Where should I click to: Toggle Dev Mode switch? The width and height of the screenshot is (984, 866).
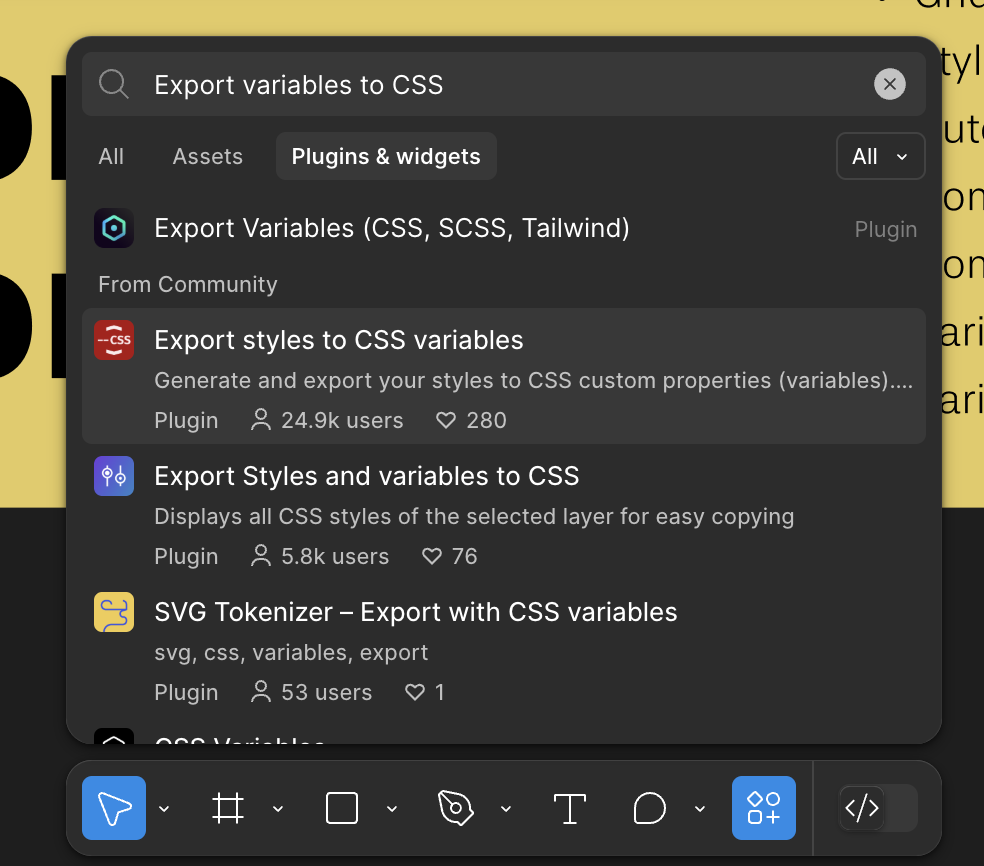pos(878,808)
